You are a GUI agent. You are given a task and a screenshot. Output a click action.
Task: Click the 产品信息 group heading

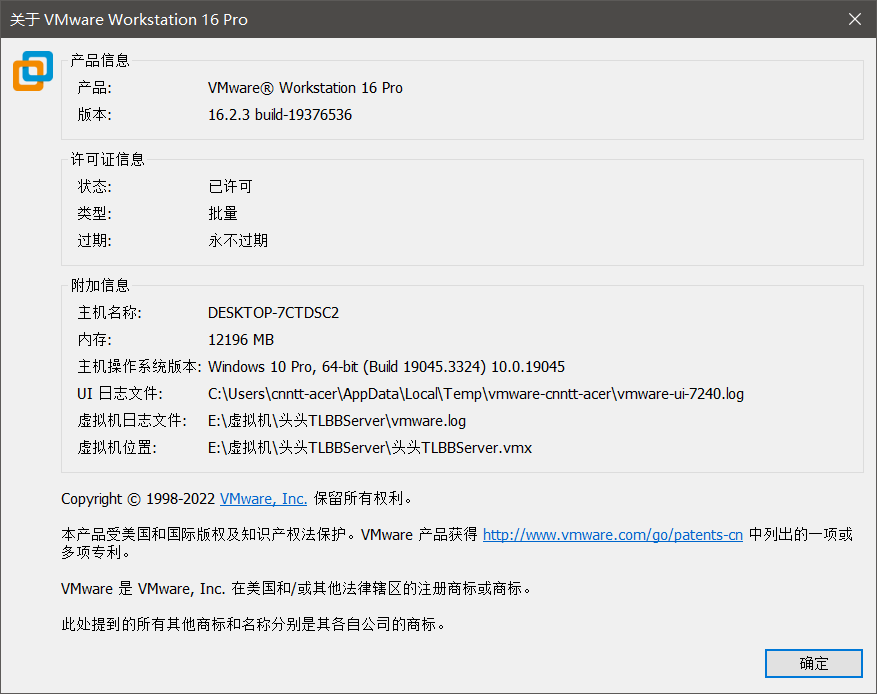(100, 60)
